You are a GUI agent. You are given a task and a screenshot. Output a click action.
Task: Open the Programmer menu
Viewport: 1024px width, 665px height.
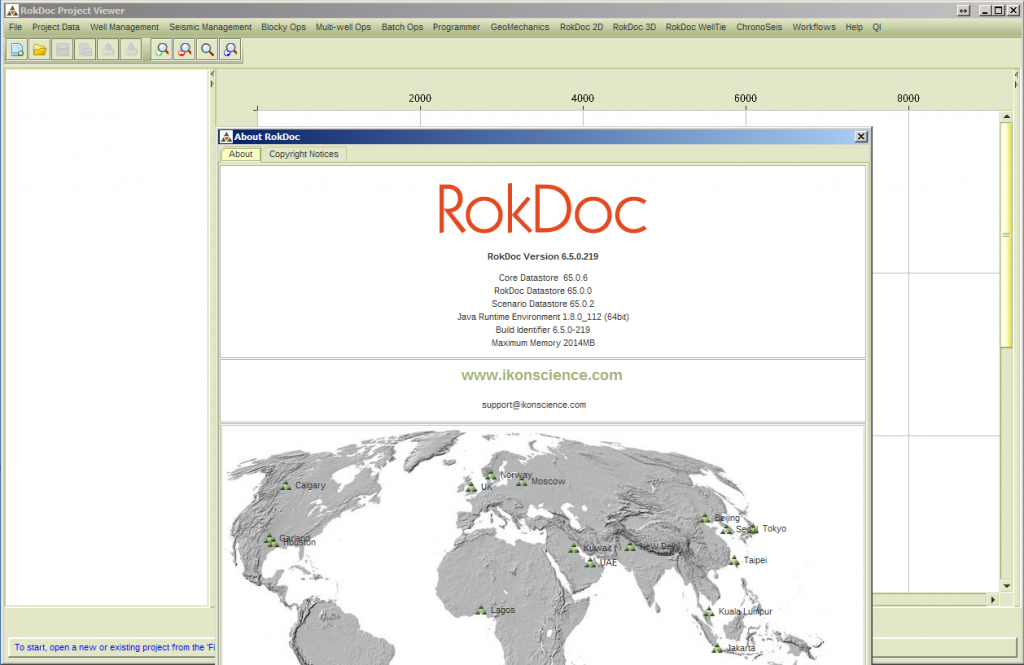click(456, 27)
